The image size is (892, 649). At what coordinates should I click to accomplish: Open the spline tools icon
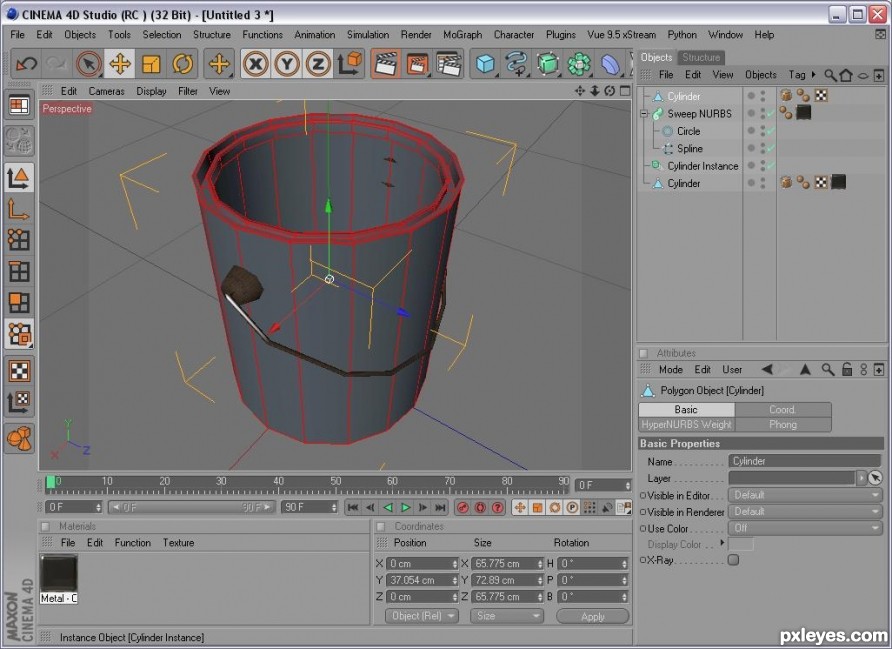(x=516, y=64)
